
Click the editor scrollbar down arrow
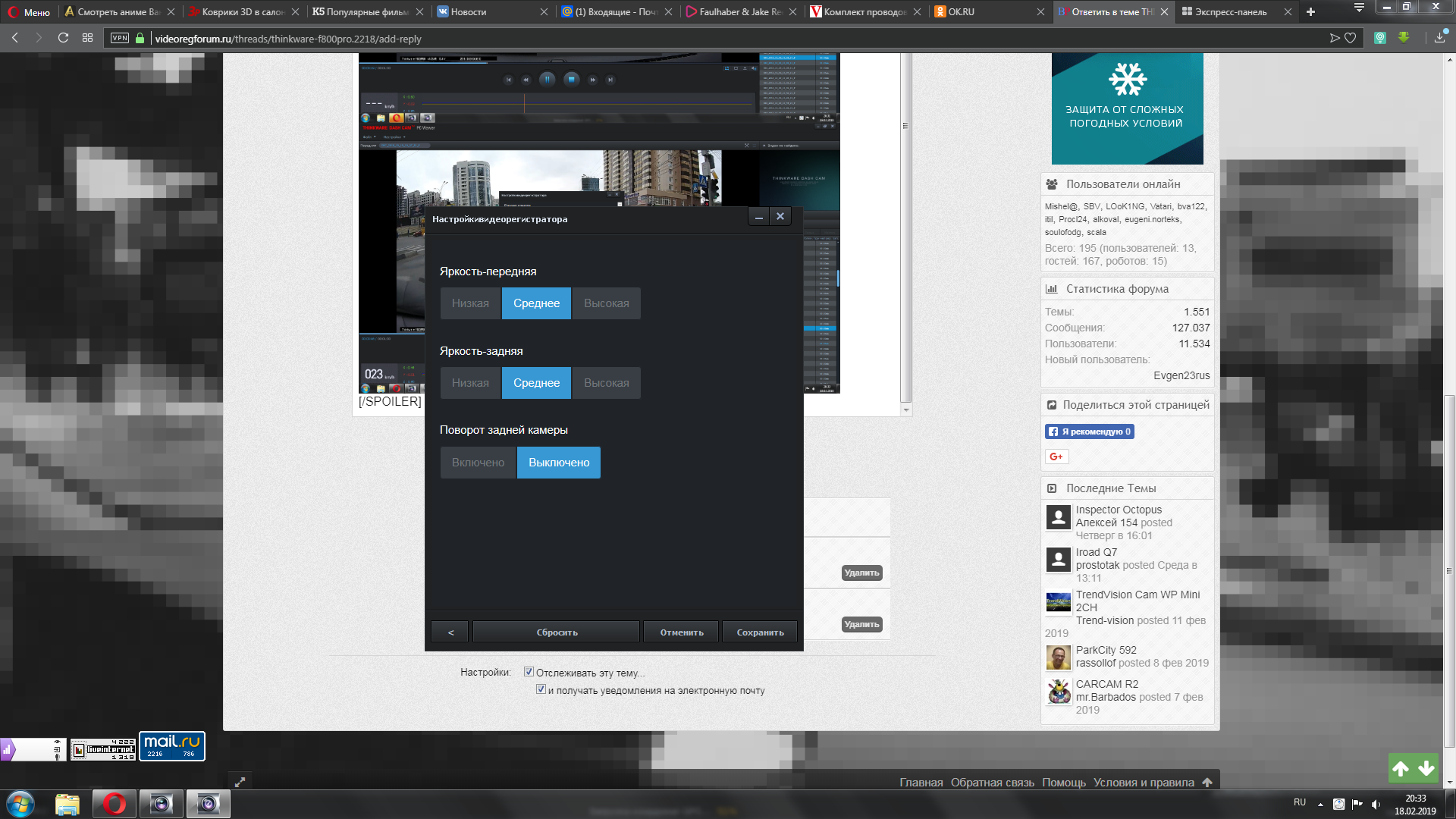click(905, 410)
